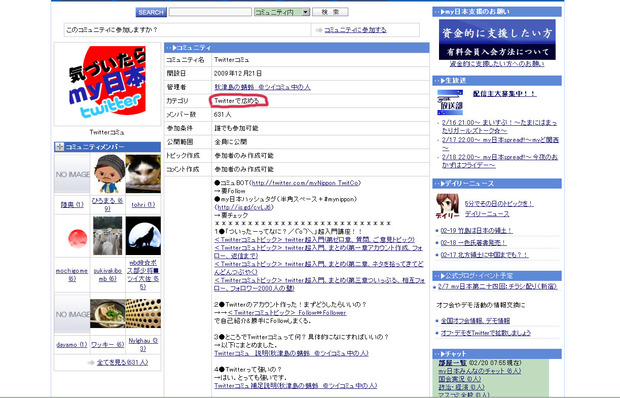Click the noodle bowl avatar
The width and height of the screenshot is (620, 398).
click(108, 314)
